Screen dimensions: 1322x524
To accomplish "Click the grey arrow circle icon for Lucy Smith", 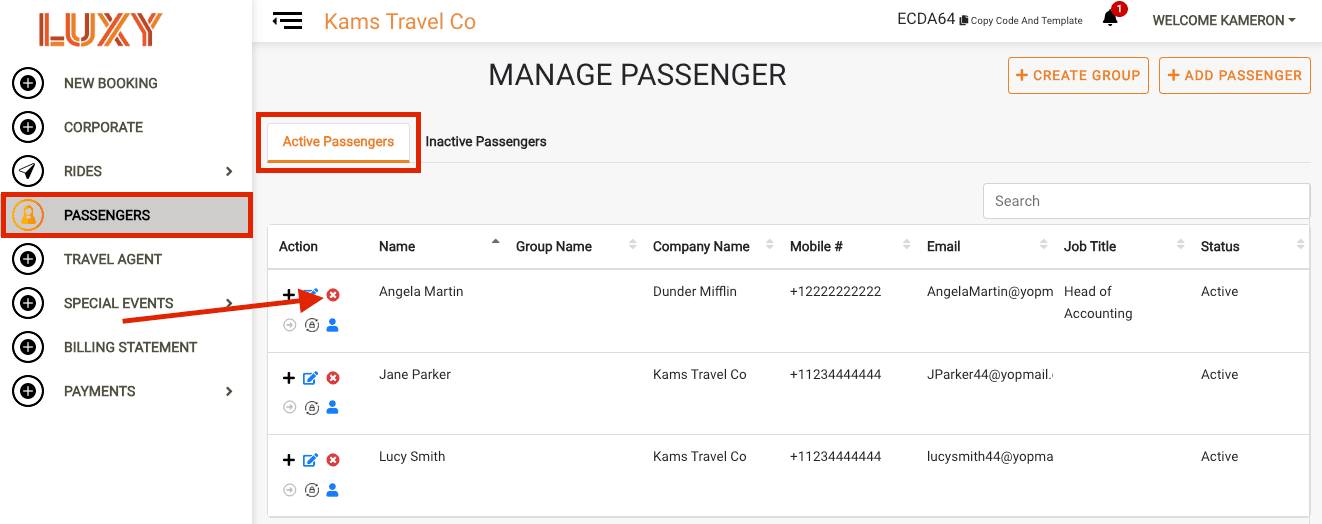I will click(289, 490).
